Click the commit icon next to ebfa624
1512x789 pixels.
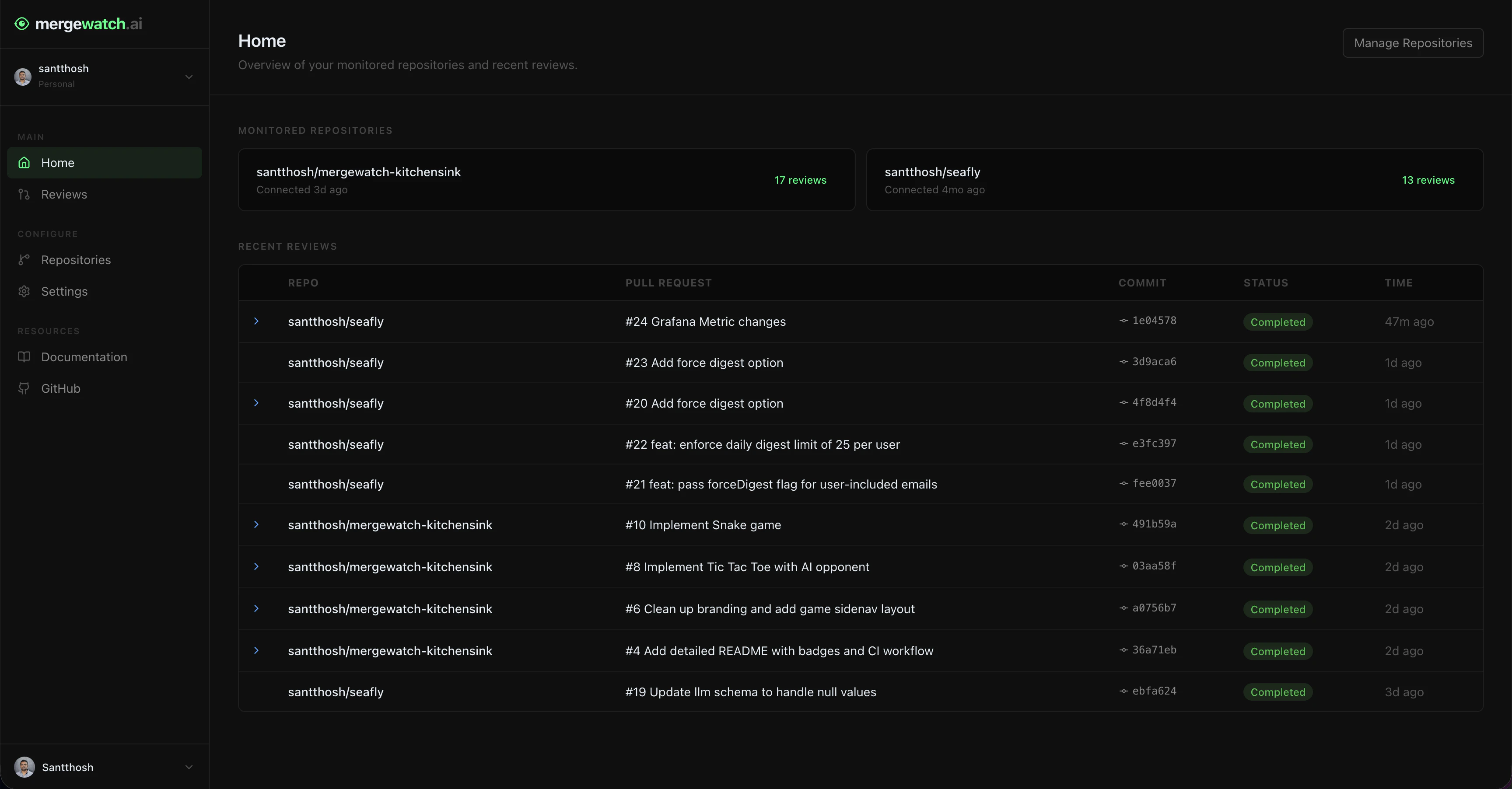tap(1123, 691)
